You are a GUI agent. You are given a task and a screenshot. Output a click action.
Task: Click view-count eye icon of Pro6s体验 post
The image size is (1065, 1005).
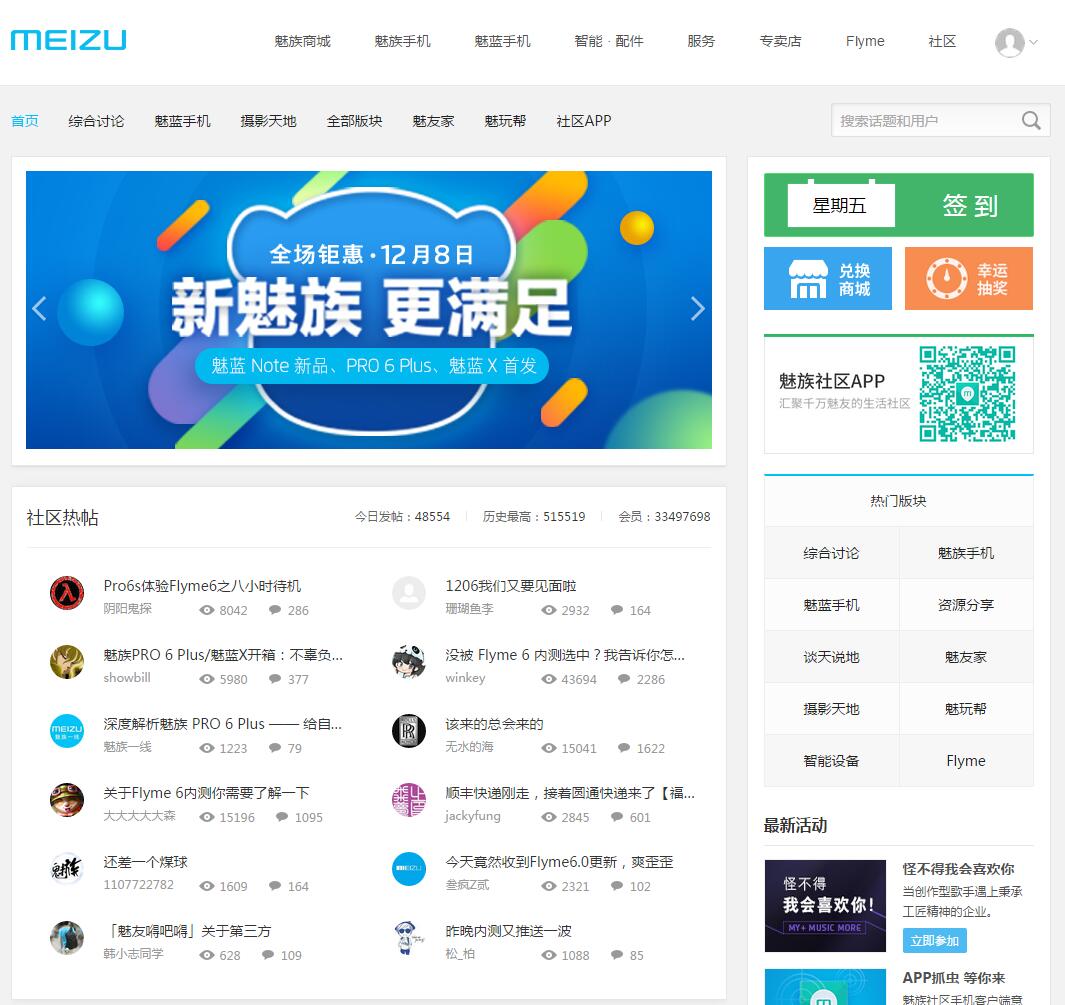(x=206, y=610)
